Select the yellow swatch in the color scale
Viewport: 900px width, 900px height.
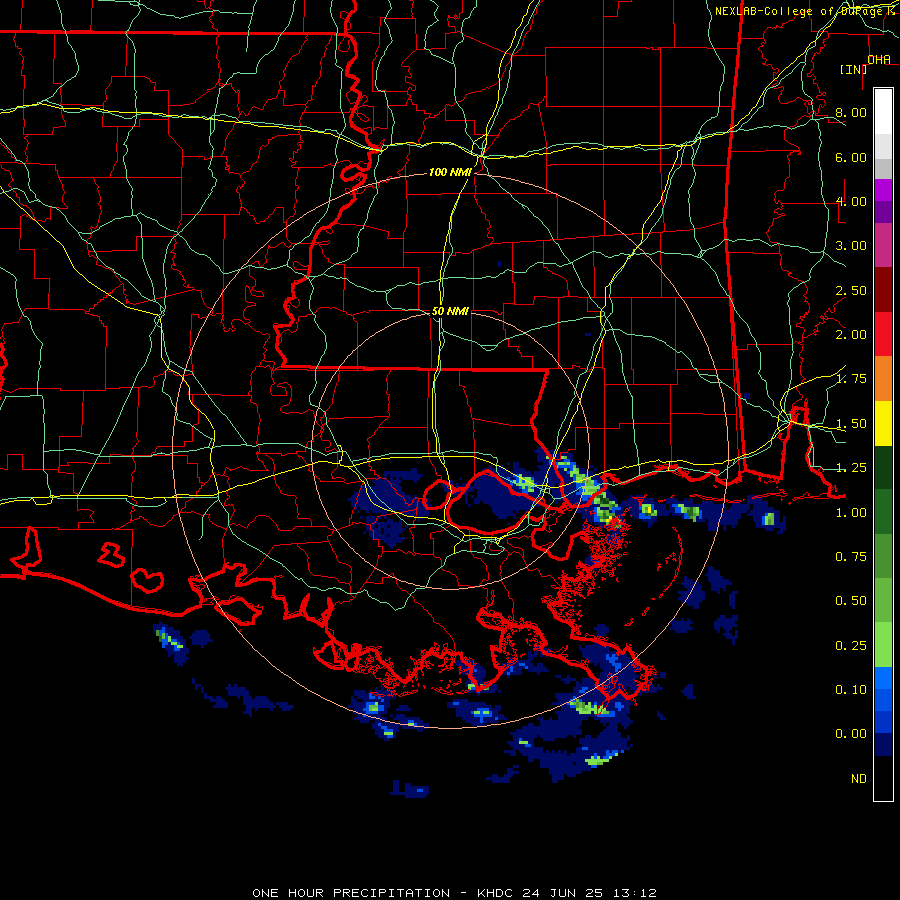(x=883, y=424)
